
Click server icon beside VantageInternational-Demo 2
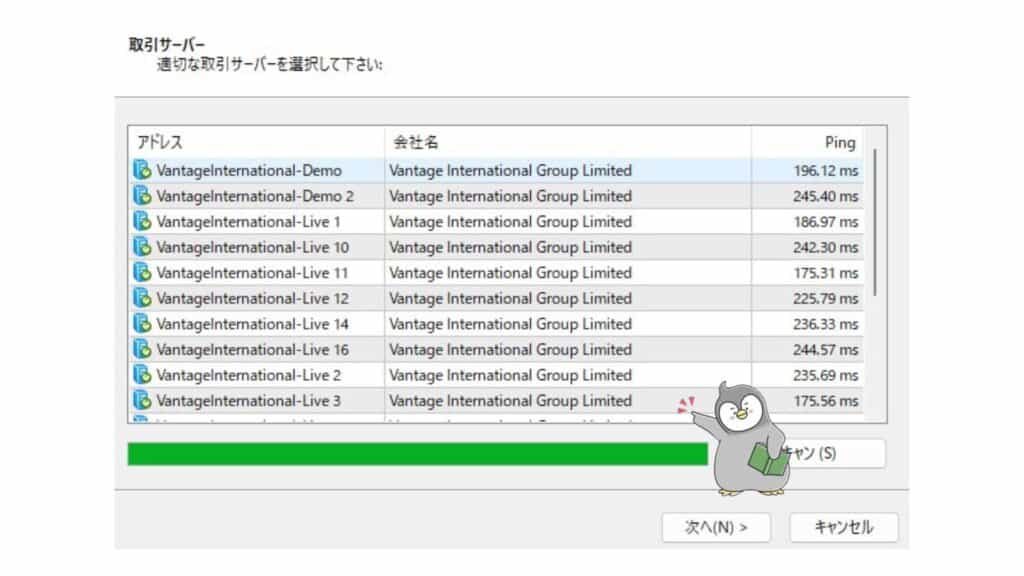[142, 196]
